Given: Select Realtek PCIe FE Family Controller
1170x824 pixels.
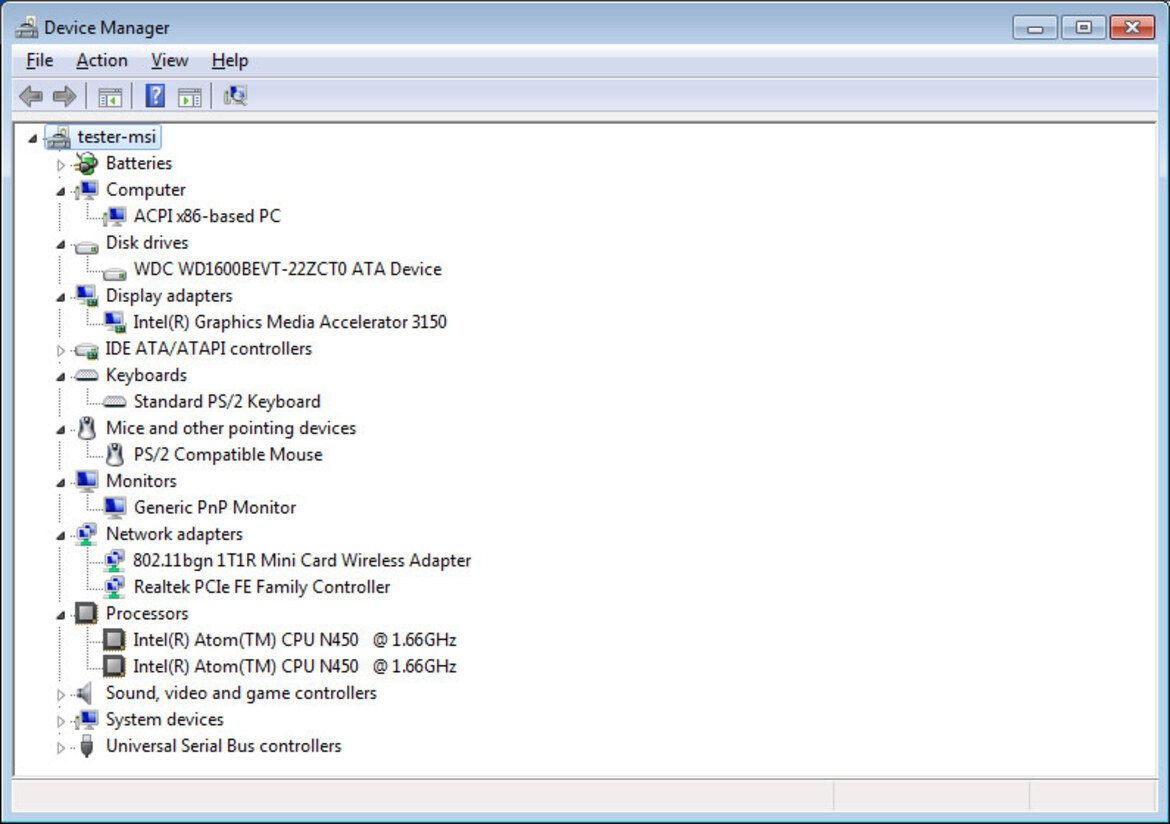Looking at the screenshot, I should click(x=261, y=587).
